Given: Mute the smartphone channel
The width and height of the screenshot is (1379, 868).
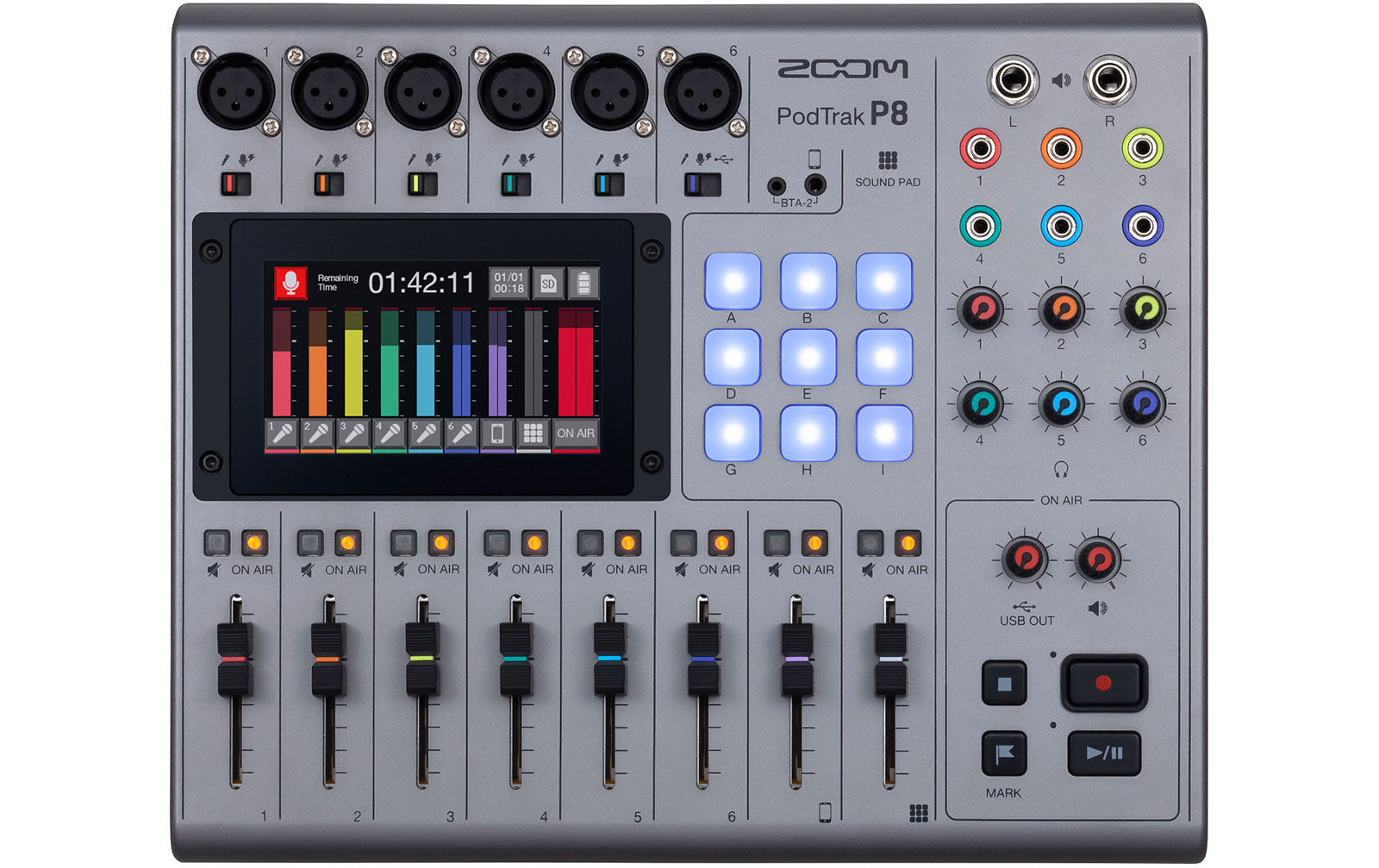Looking at the screenshot, I should pos(777,543).
